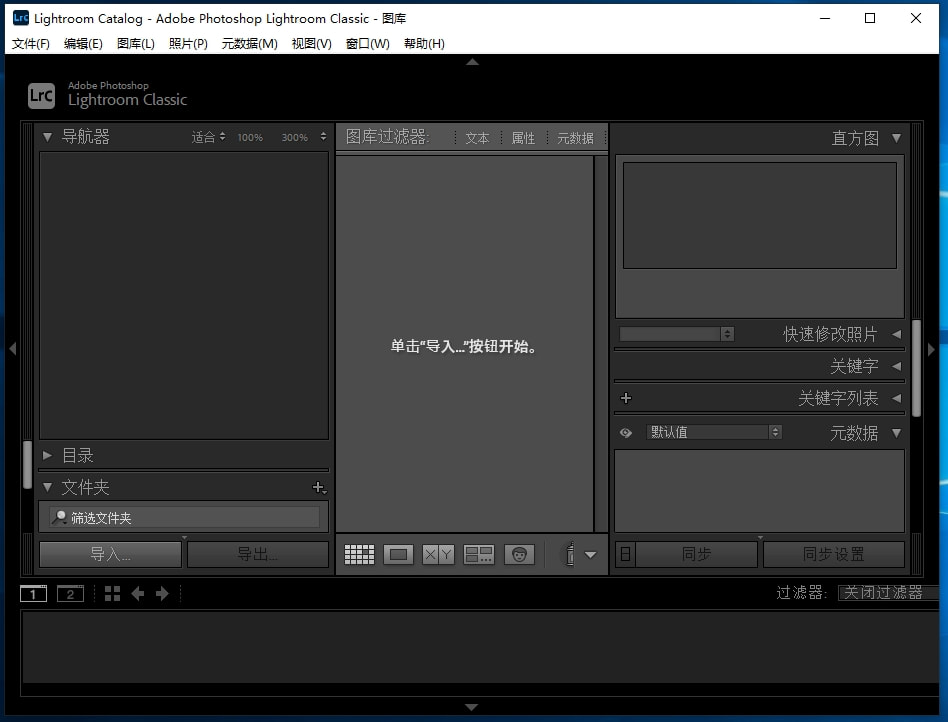Collapse the Metadata (元数据) panel
Screen dimensions: 948x722
click(x=897, y=433)
